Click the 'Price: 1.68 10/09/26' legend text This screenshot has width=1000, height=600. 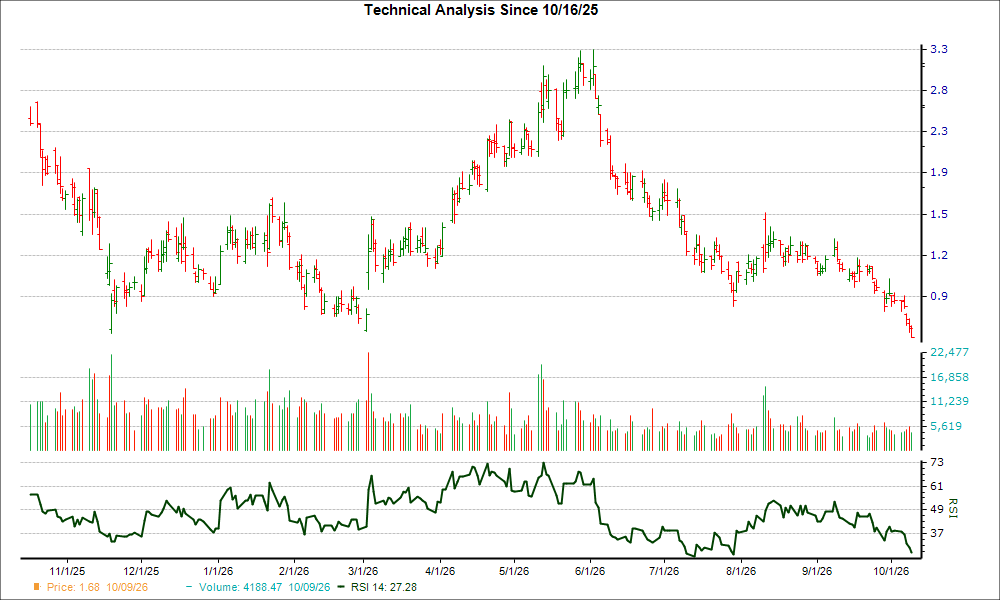[x=97, y=587]
